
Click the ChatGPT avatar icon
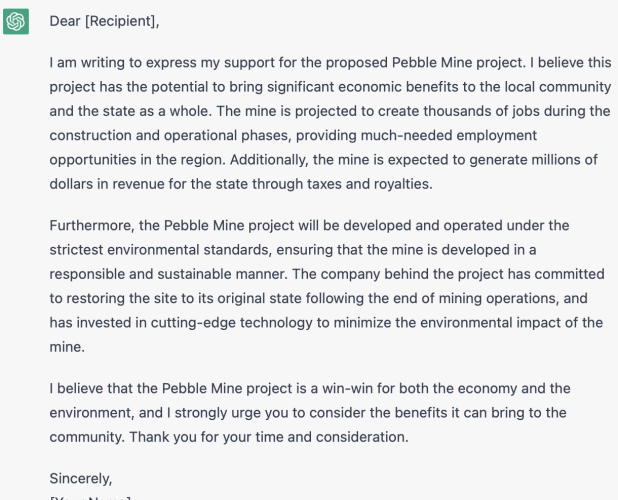pyautogui.click(x=16, y=21)
